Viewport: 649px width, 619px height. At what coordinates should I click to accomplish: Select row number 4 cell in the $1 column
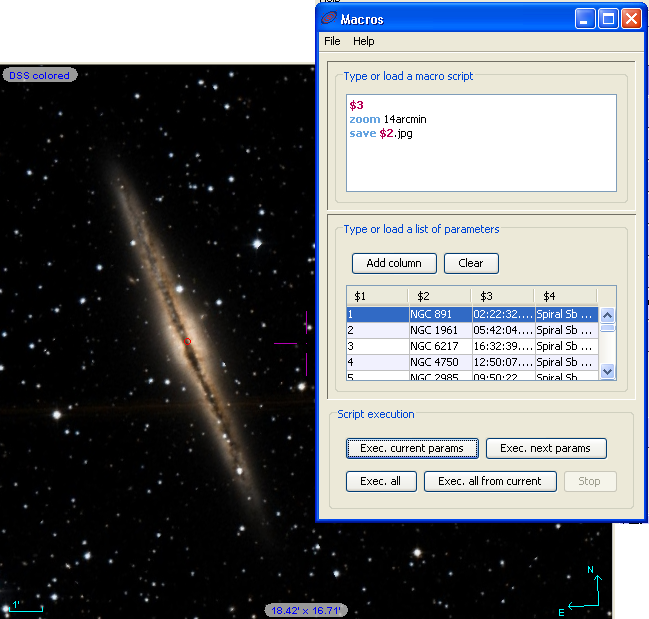point(378,362)
